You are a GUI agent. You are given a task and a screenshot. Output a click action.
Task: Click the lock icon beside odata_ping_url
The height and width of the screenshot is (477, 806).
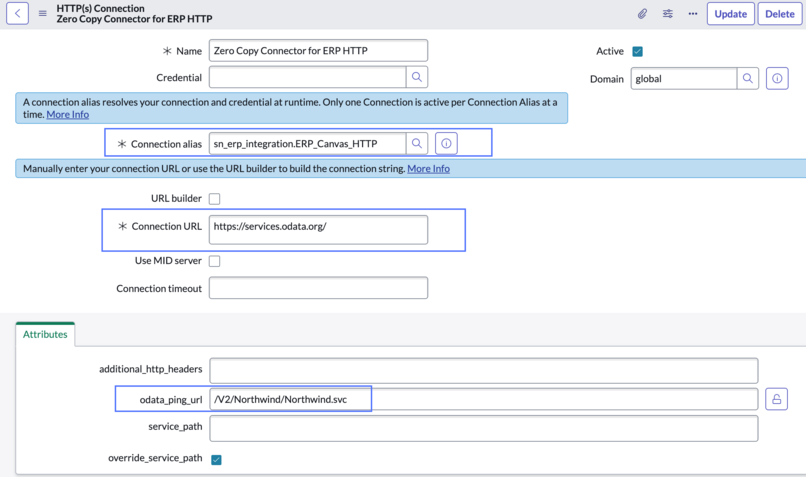pyautogui.click(x=776, y=399)
